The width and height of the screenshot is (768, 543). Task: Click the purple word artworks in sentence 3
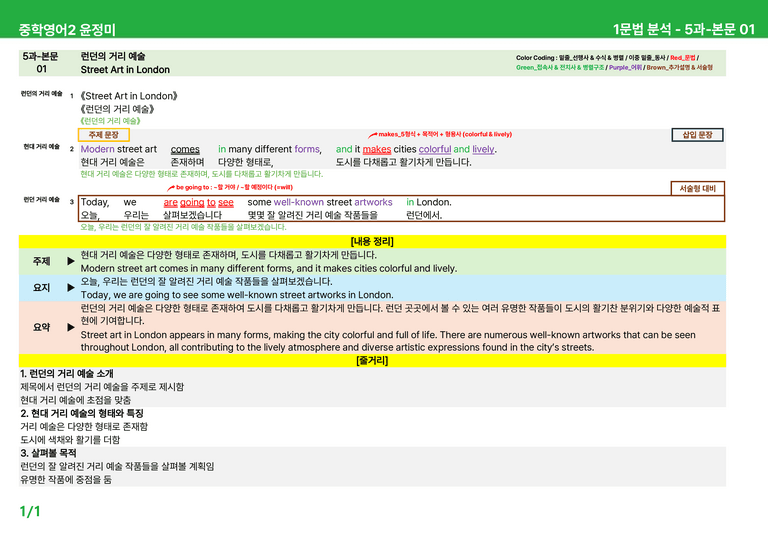click(x=373, y=202)
